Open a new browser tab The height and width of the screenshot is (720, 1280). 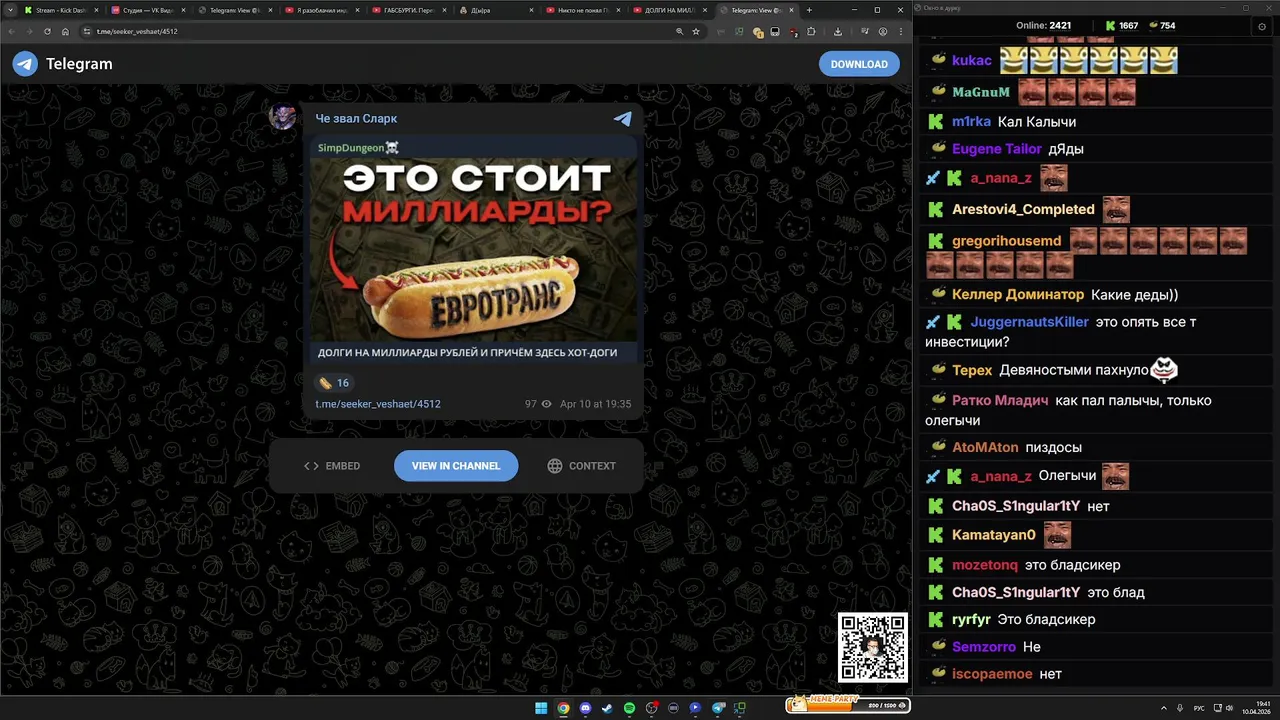(x=809, y=10)
